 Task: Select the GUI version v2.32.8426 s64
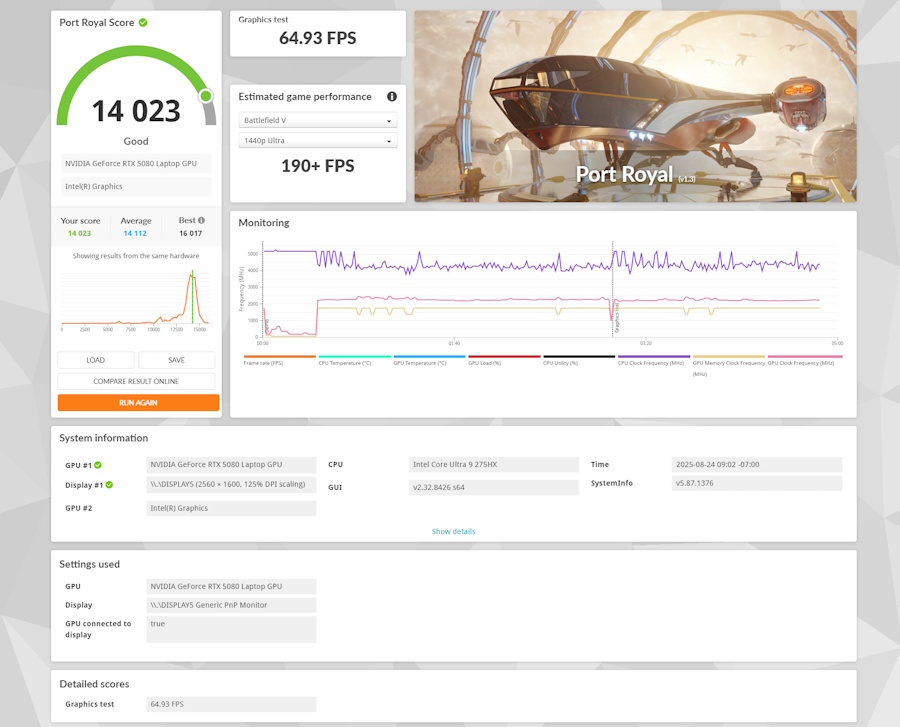click(494, 487)
